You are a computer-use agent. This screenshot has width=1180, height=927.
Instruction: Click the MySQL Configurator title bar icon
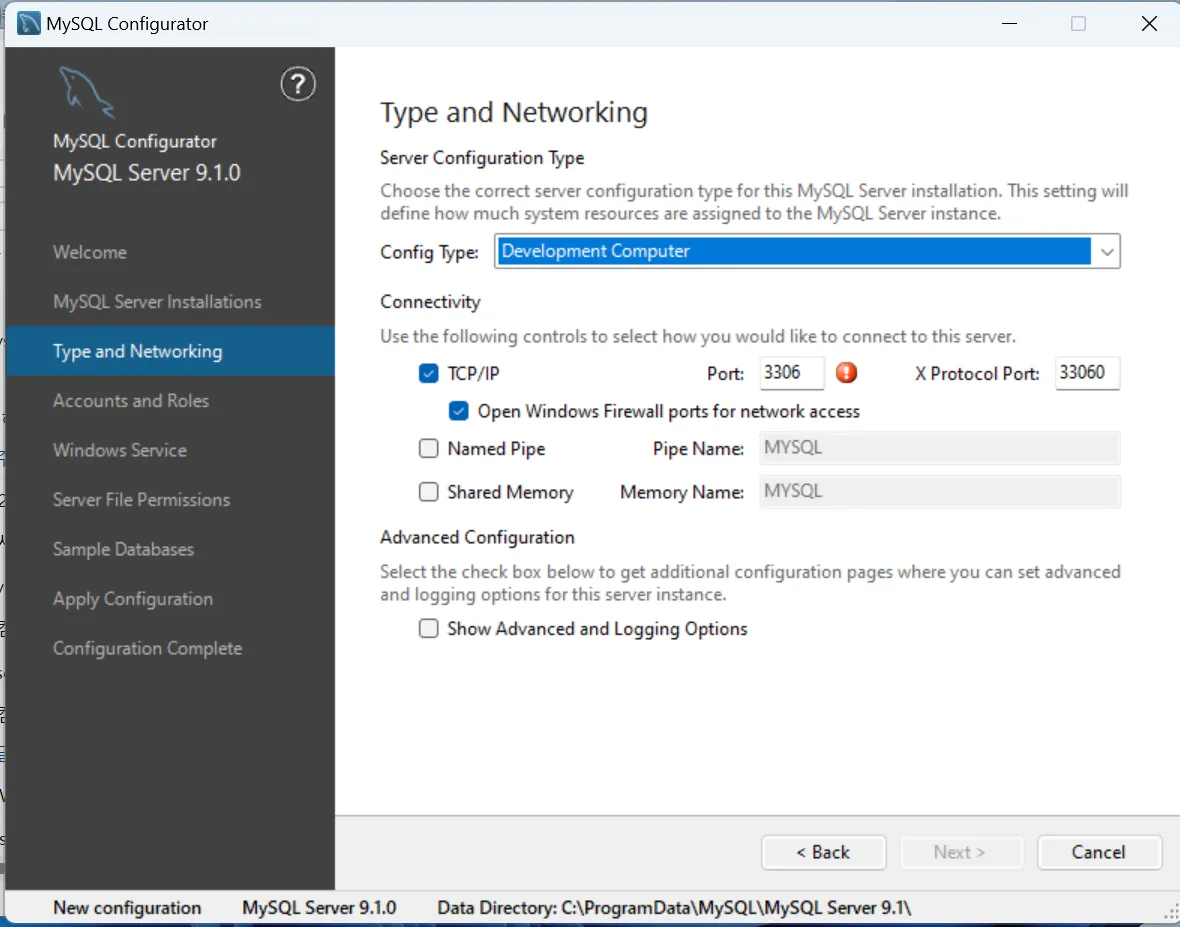pyautogui.click(x=29, y=23)
